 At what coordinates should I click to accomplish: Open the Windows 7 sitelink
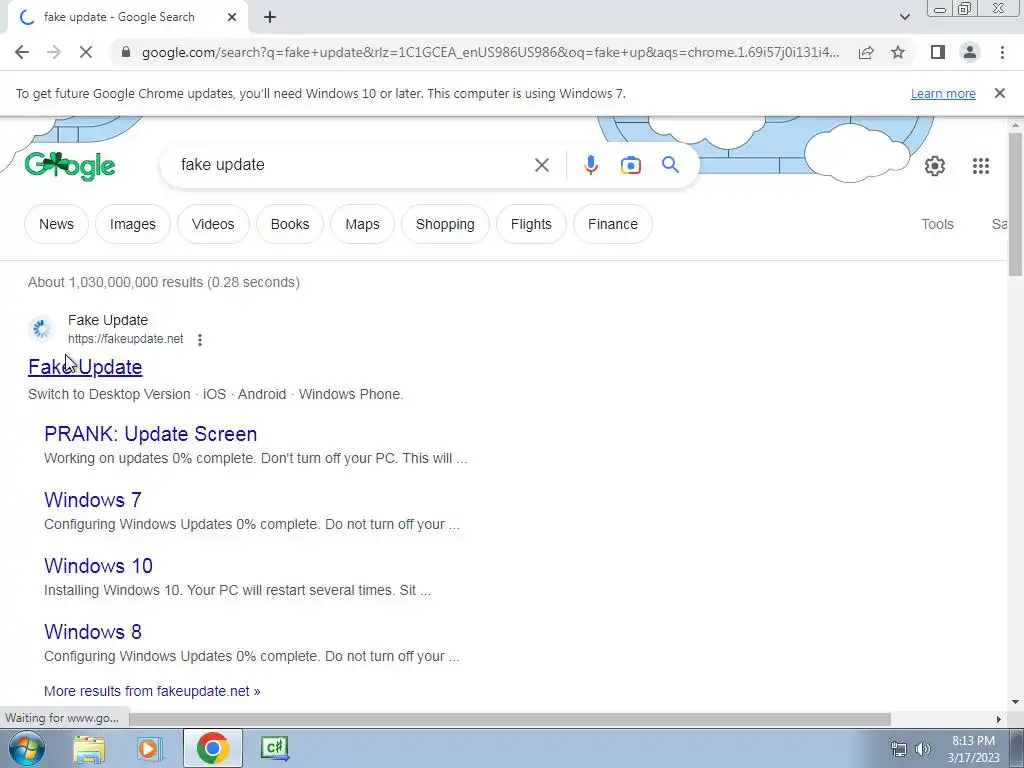click(93, 500)
